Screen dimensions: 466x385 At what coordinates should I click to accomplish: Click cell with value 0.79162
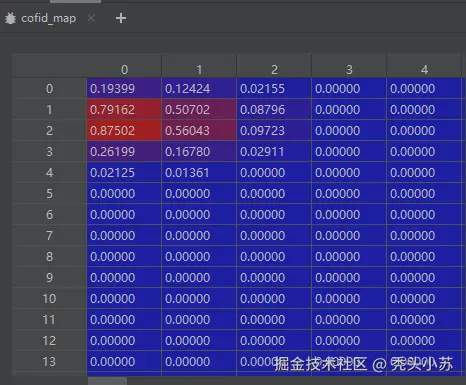point(124,110)
